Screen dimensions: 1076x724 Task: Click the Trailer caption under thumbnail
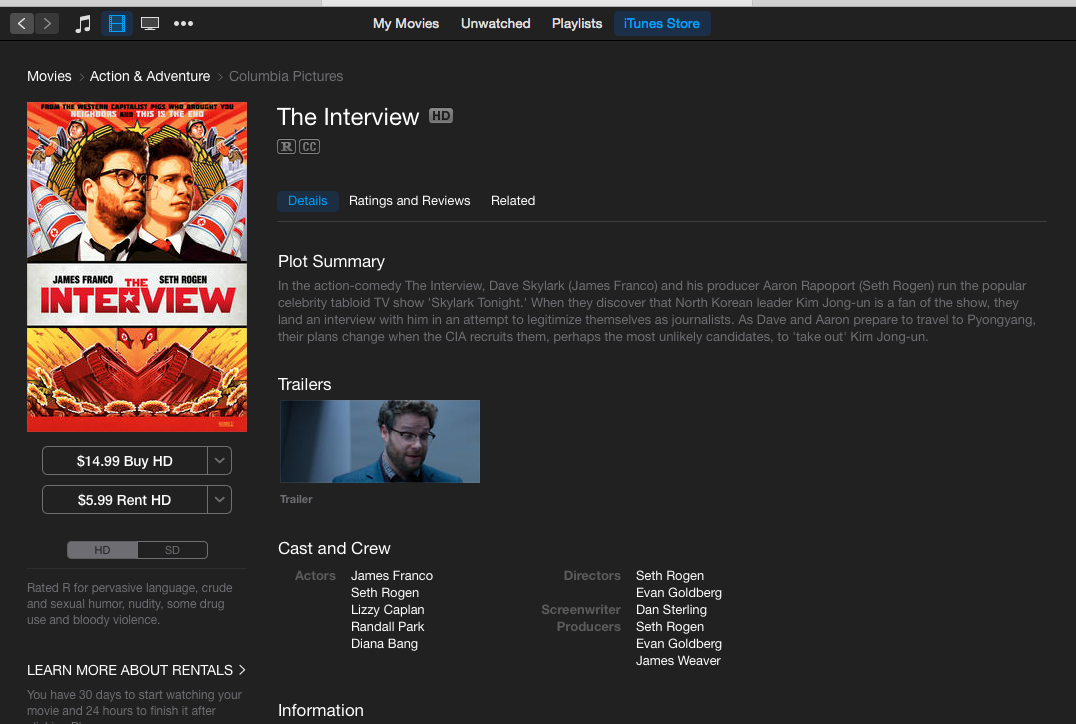[x=296, y=500]
